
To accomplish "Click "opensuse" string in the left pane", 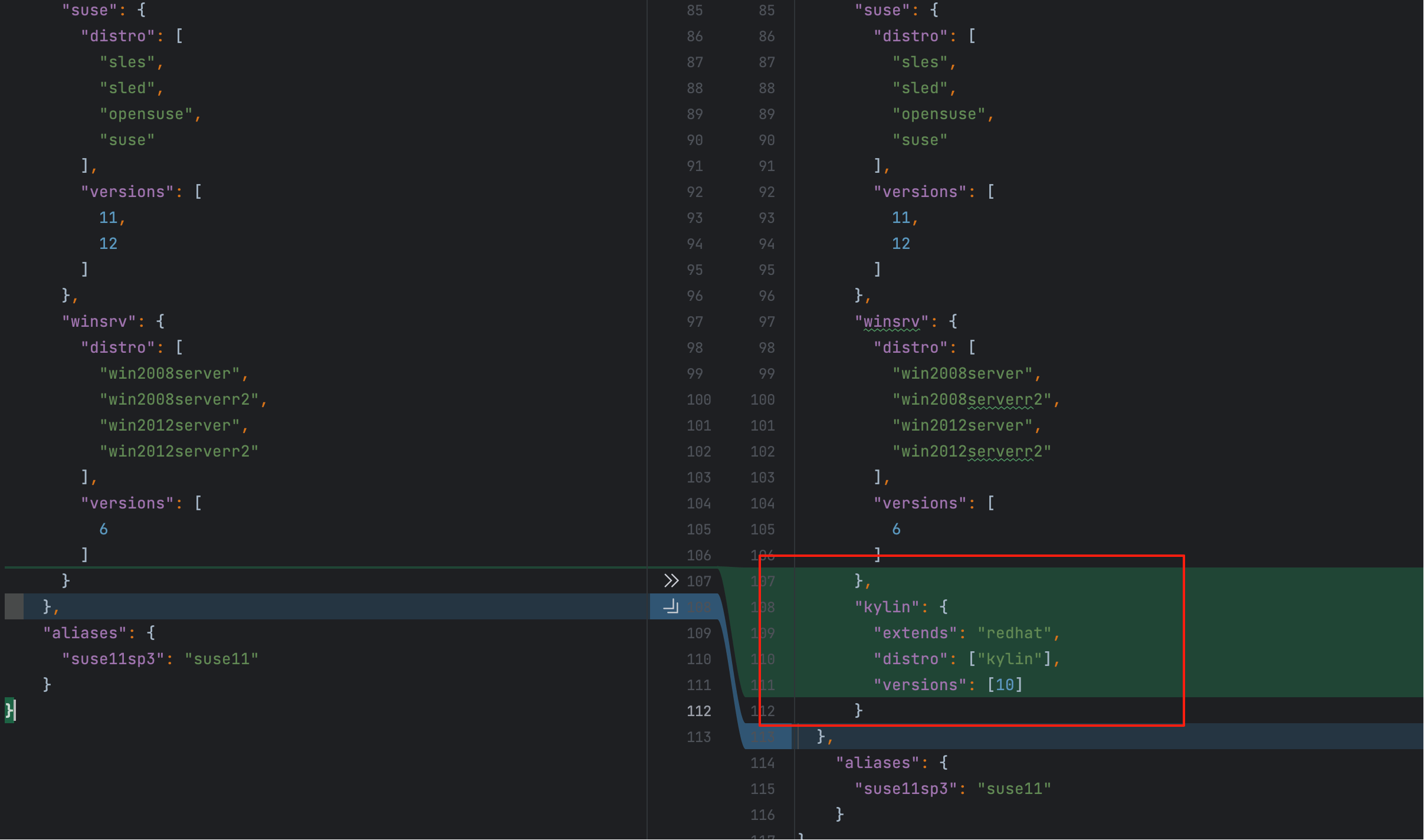I will point(146,114).
